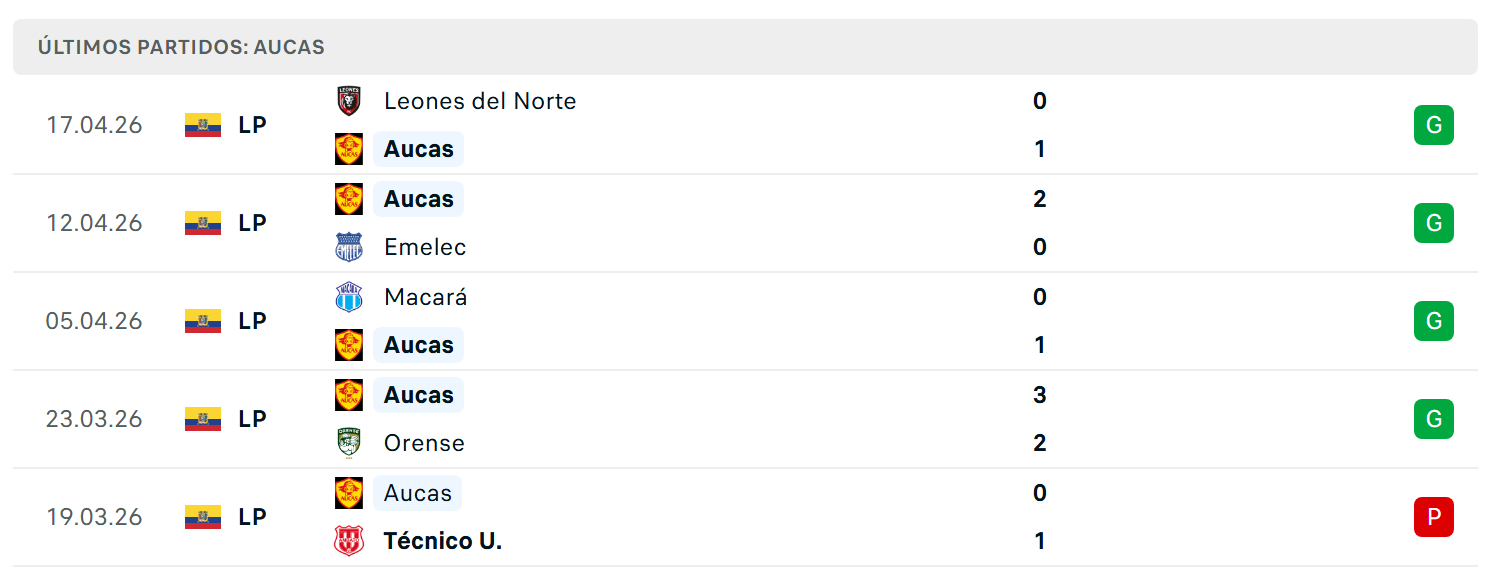
Task: Click LP league label in 23.03.26 row
Action: pos(252,419)
